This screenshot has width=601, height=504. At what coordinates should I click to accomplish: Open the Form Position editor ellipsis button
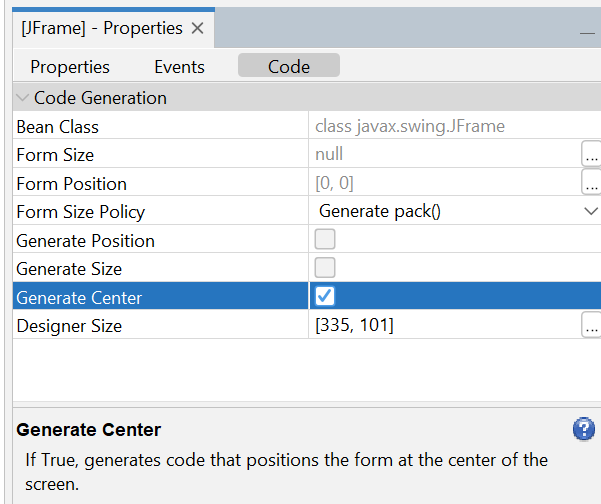(591, 182)
